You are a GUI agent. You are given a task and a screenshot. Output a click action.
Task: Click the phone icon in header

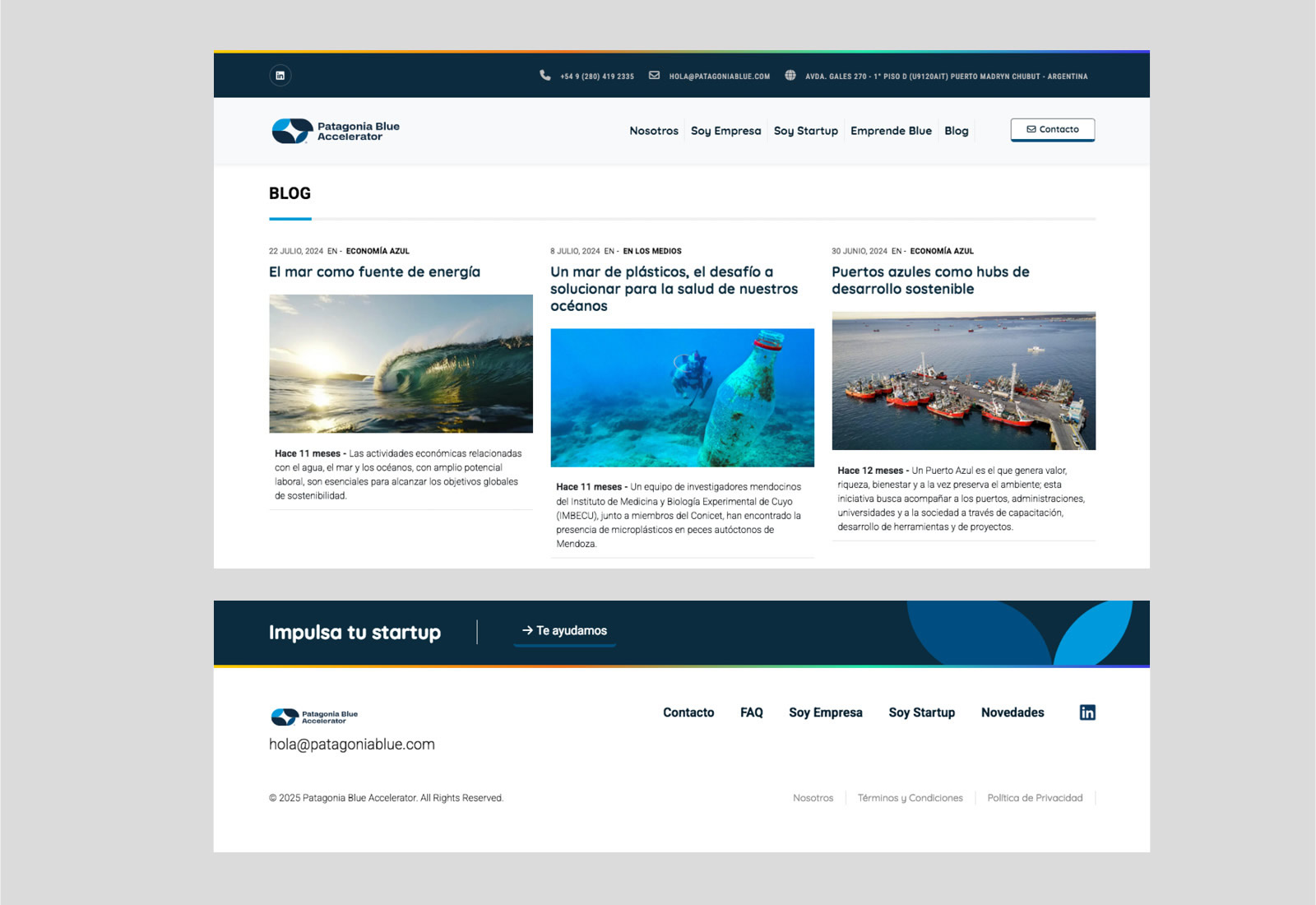pos(544,76)
